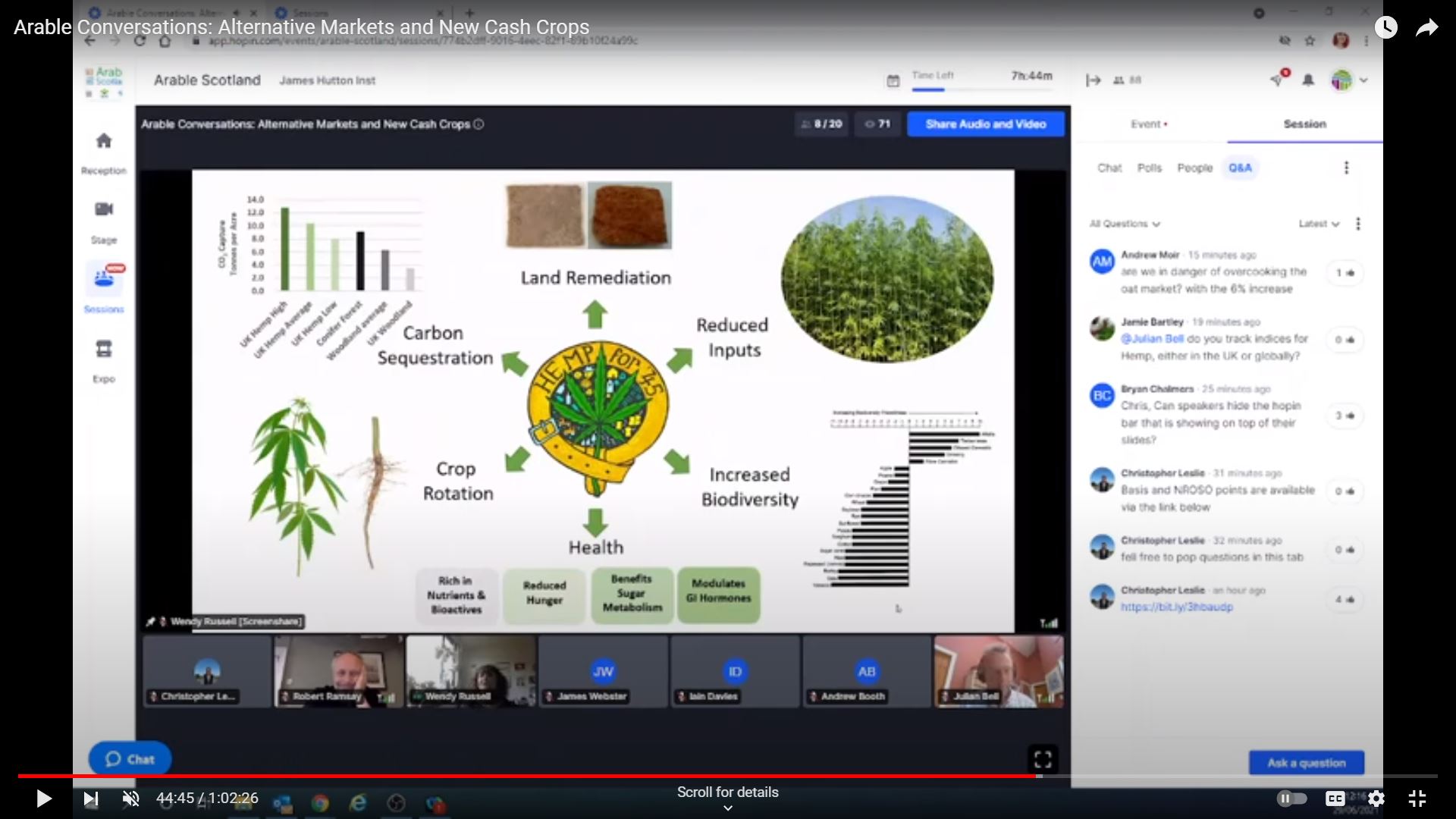Click Ask a question button
The width and height of the screenshot is (1456, 819).
(1306, 763)
